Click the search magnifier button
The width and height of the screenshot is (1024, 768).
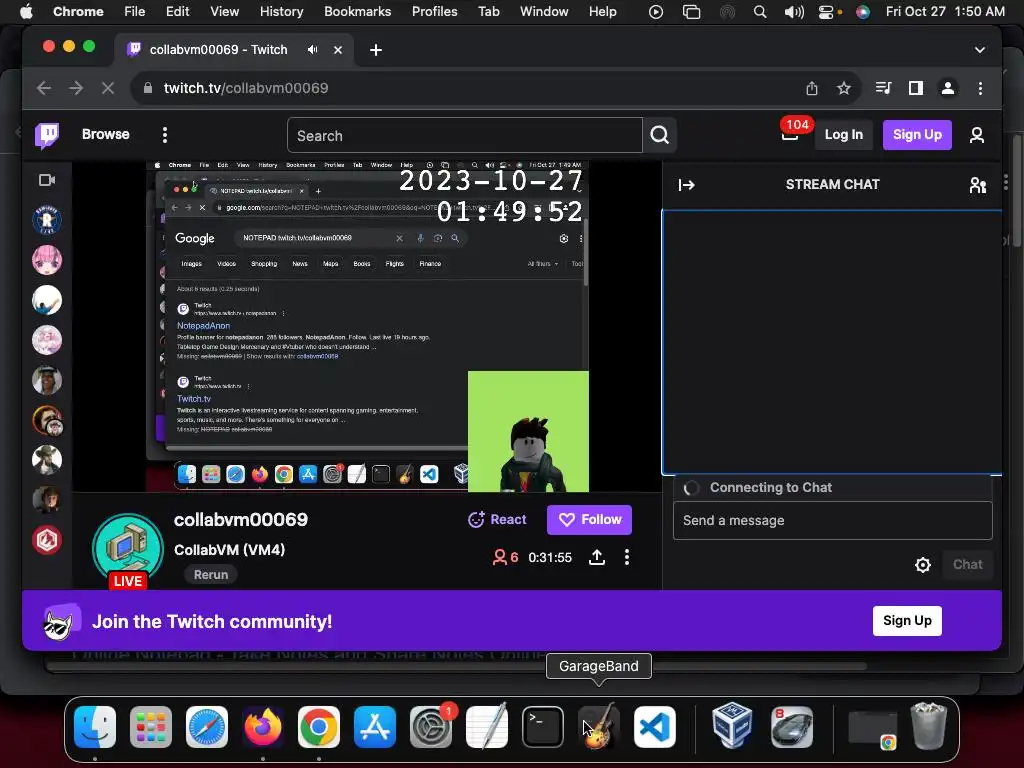[660, 135]
